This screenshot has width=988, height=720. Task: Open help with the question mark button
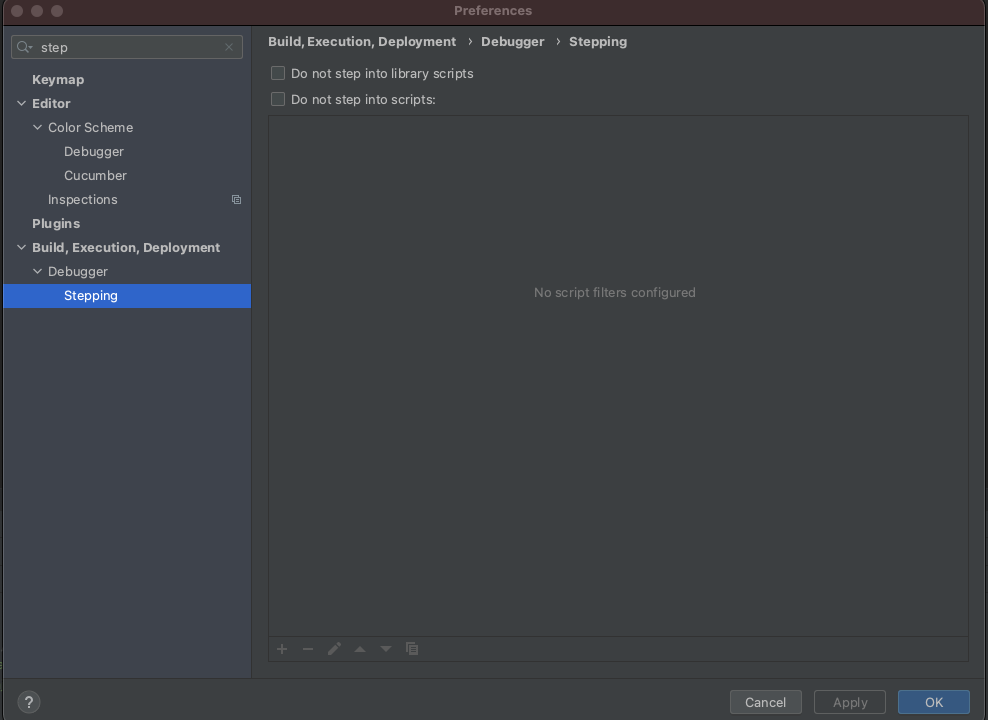[x=29, y=702]
